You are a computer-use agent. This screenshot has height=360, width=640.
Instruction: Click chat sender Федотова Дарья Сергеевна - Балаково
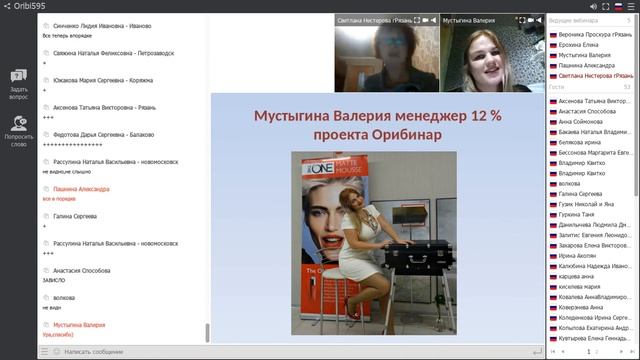pos(104,134)
